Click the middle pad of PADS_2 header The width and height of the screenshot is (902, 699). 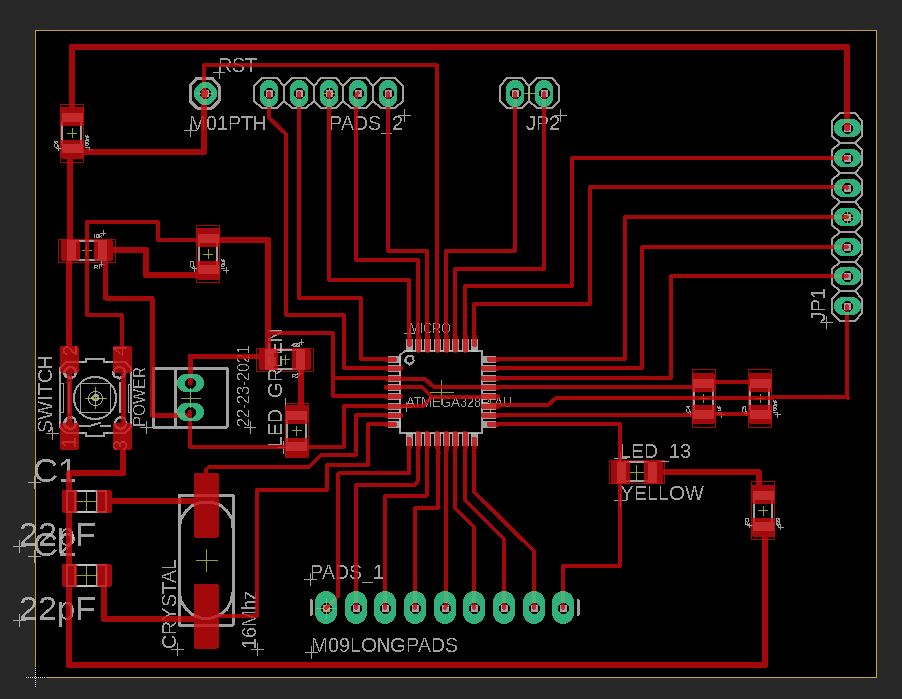click(328, 93)
